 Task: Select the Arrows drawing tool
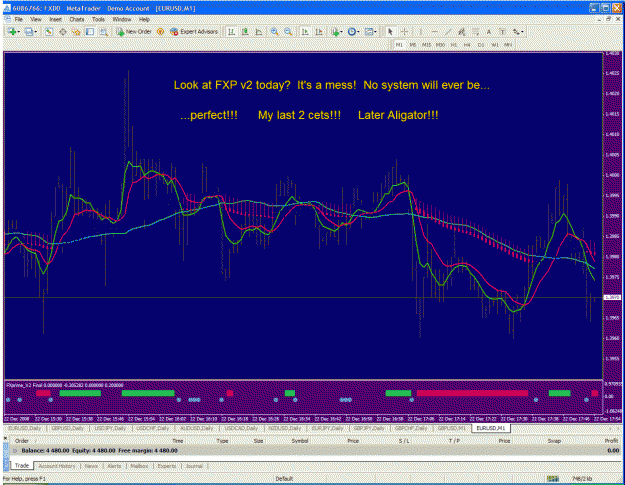tap(516, 32)
